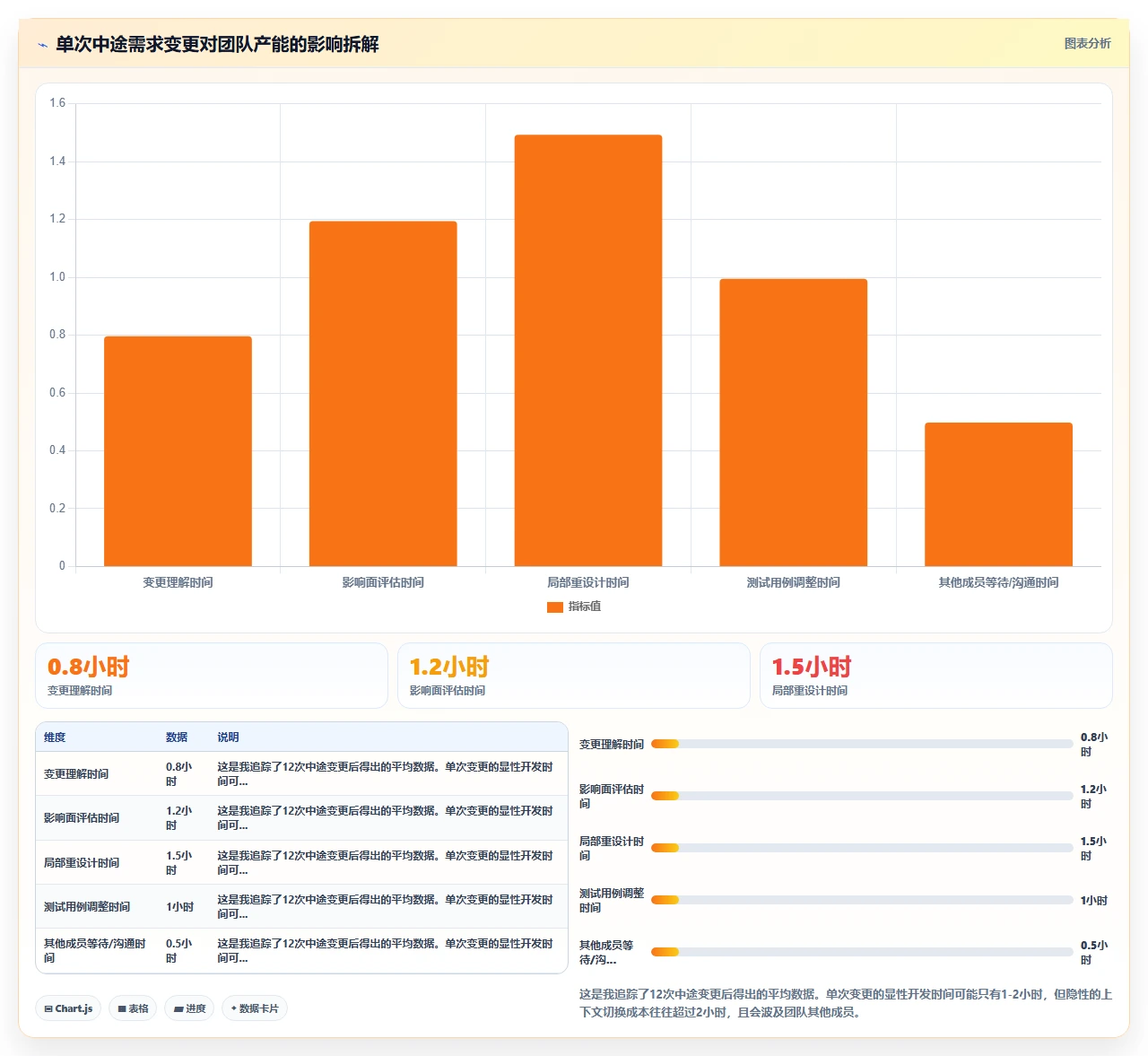The image size is (1148, 1056).
Task: Click the 变更理解时间 progress bar
Action: (x=862, y=744)
